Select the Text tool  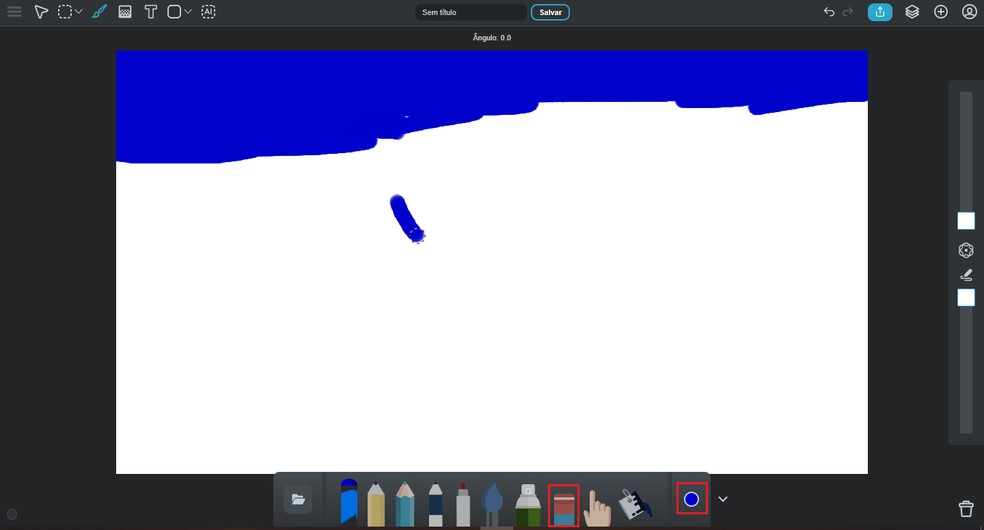coord(151,12)
